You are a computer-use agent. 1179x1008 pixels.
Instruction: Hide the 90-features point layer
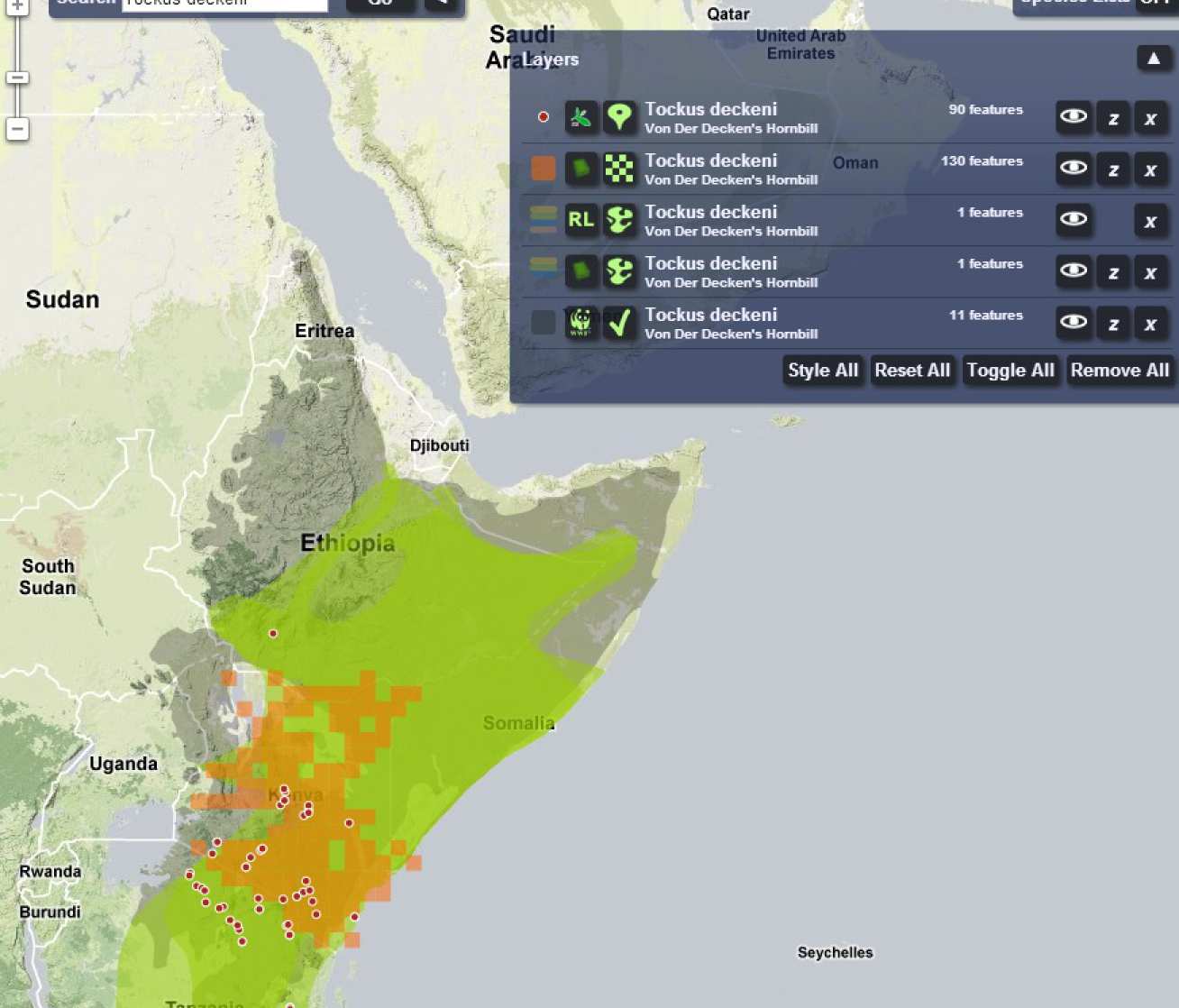(x=1074, y=117)
